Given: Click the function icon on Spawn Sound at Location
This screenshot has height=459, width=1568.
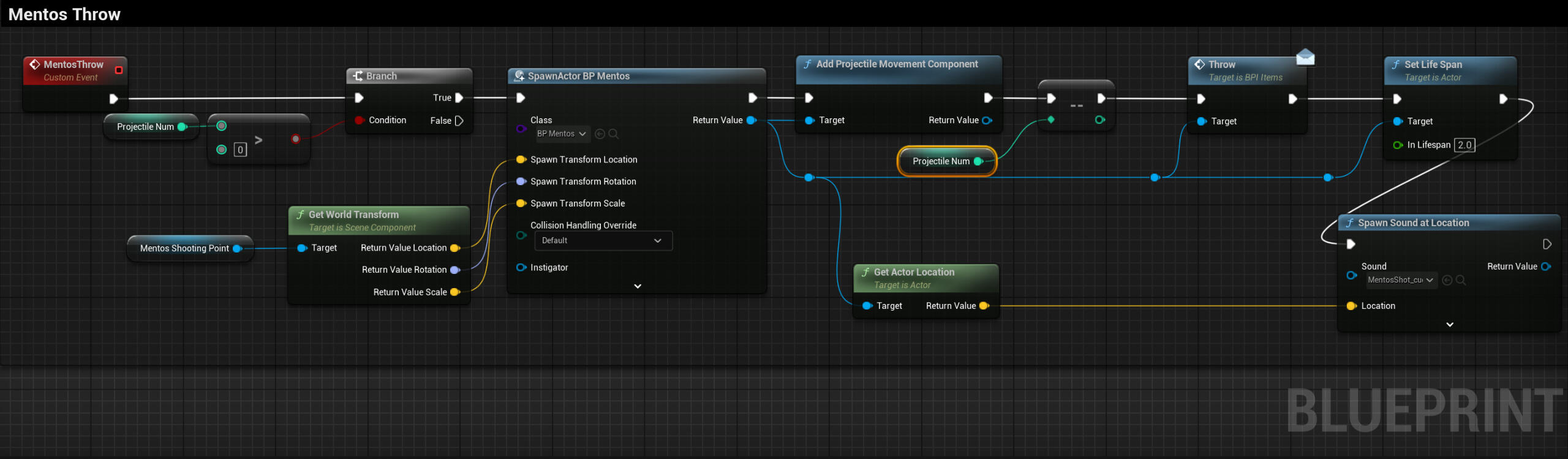Looking at the screenshot, I should click(1349, 223).
